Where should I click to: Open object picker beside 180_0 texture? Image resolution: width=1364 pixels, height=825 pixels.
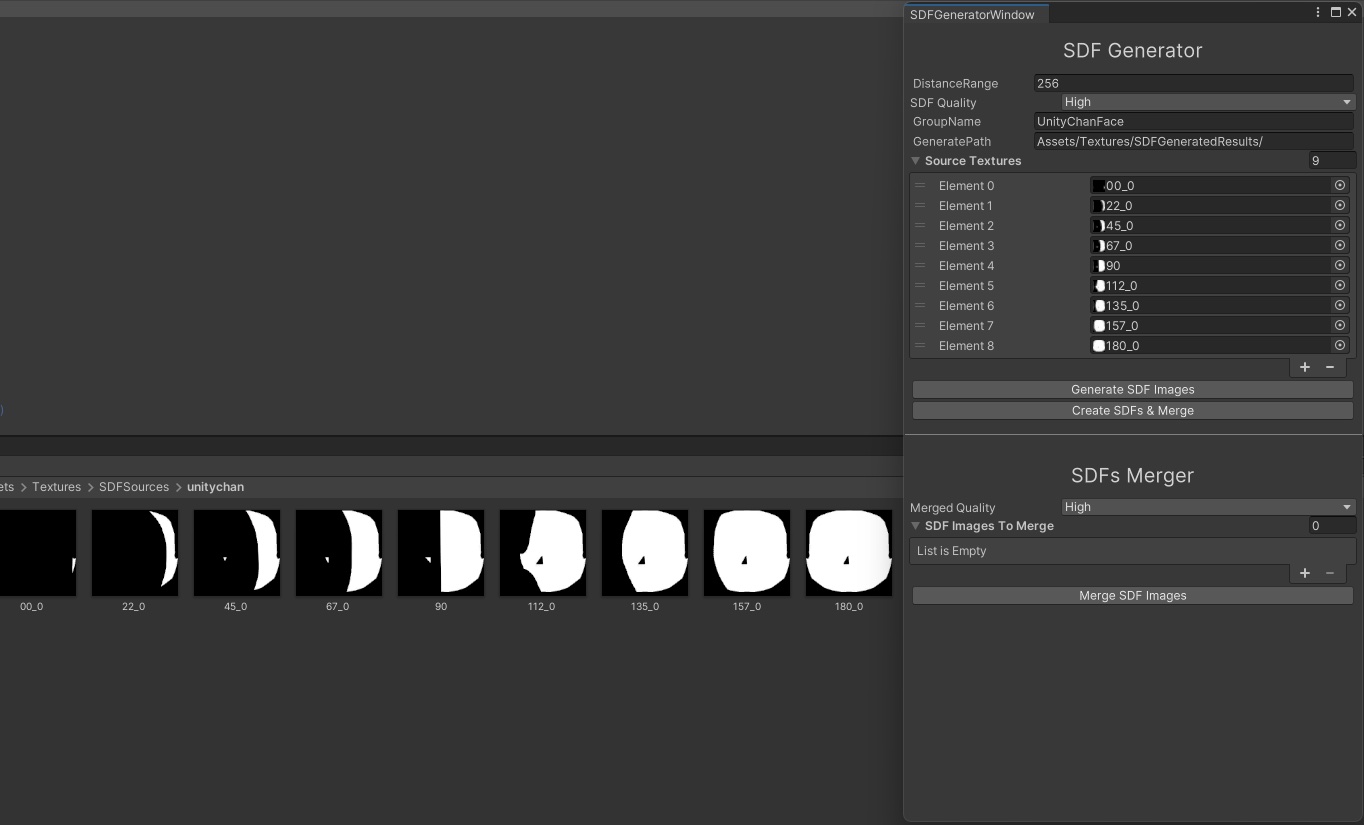coord(1339,345)
